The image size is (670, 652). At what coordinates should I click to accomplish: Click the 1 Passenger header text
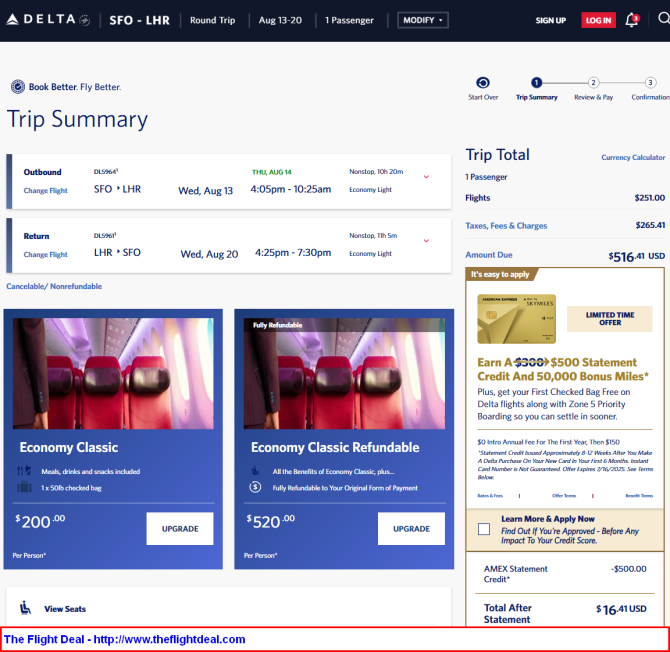349,20
